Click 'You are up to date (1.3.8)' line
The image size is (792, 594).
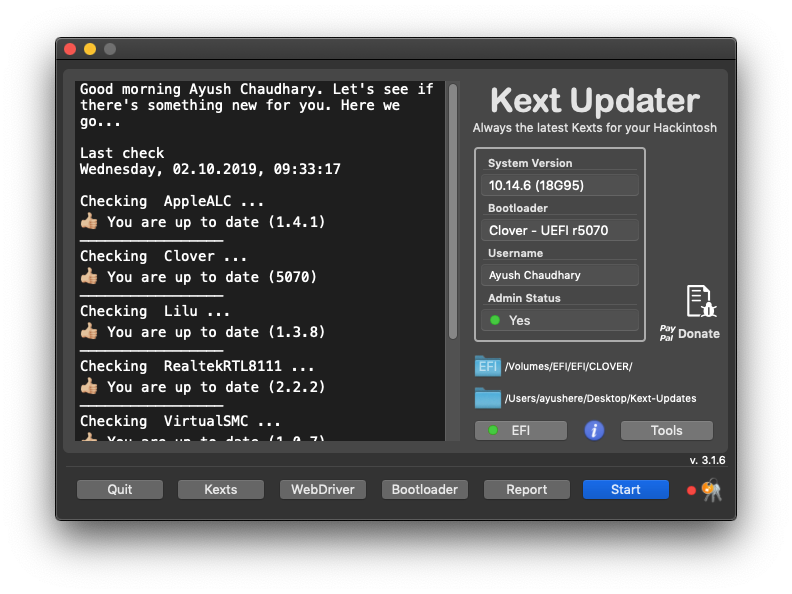[203, 332]
